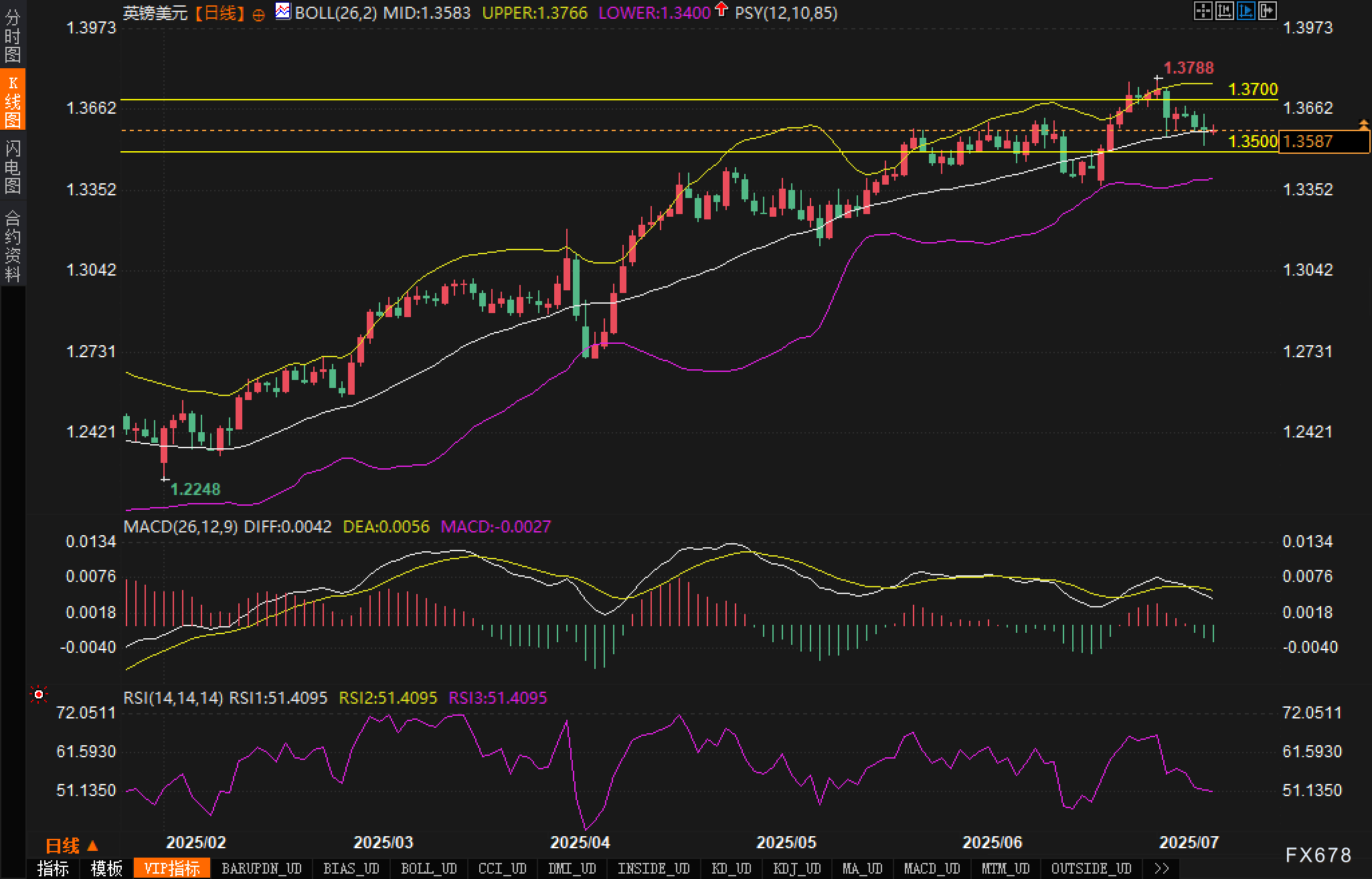Click the orange circled-plus icon beside 日线

(x=258, y=15)
